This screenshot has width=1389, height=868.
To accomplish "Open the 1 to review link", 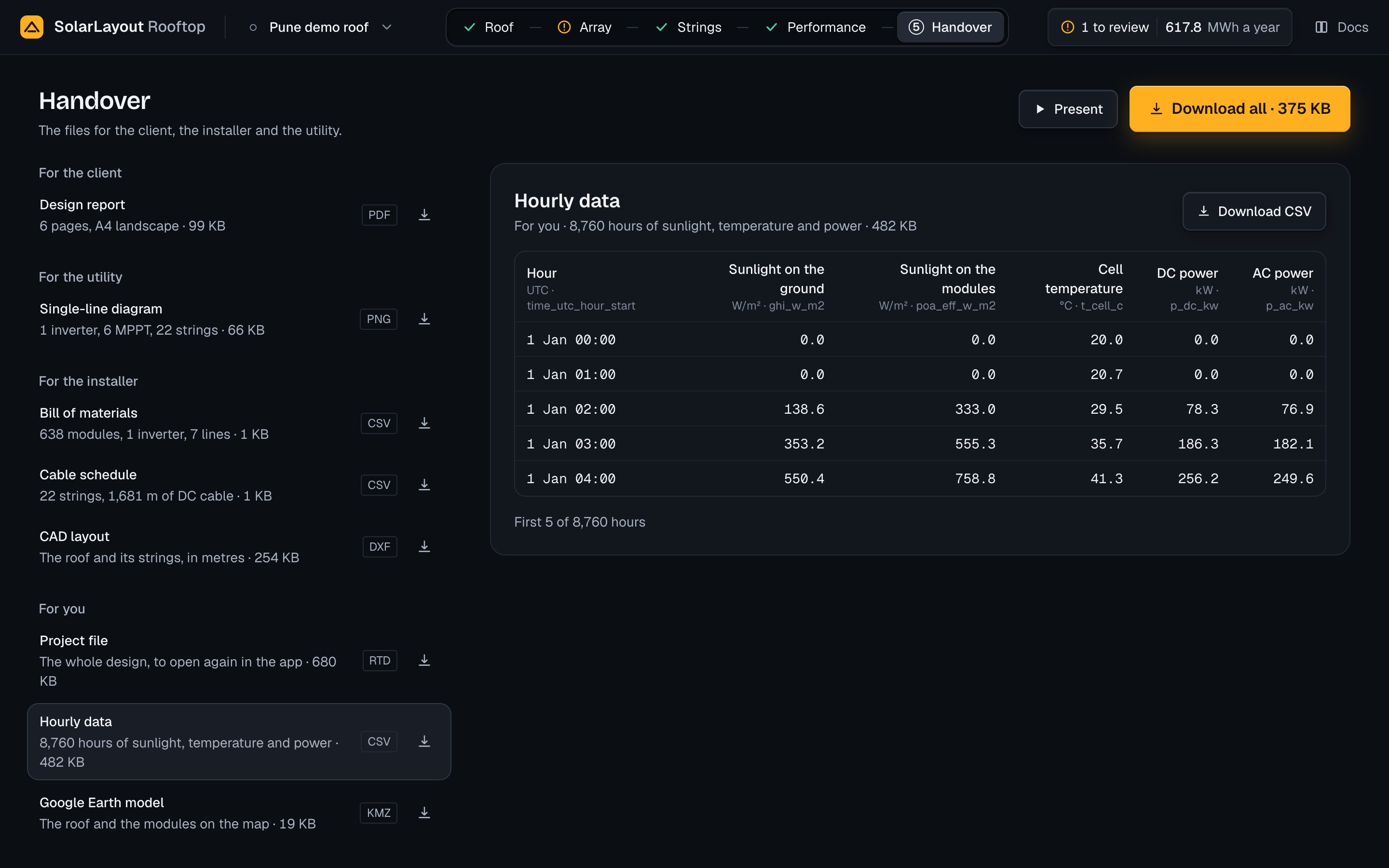I will [1105, 27].
